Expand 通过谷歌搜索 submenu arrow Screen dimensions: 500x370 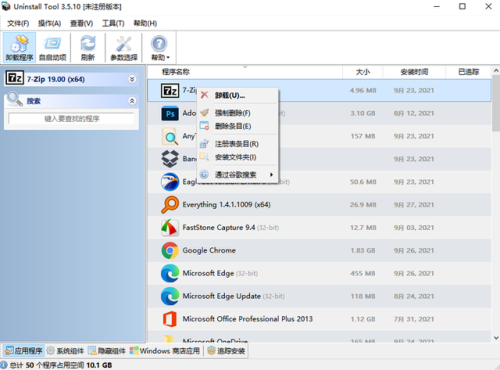tap(271, 175)
